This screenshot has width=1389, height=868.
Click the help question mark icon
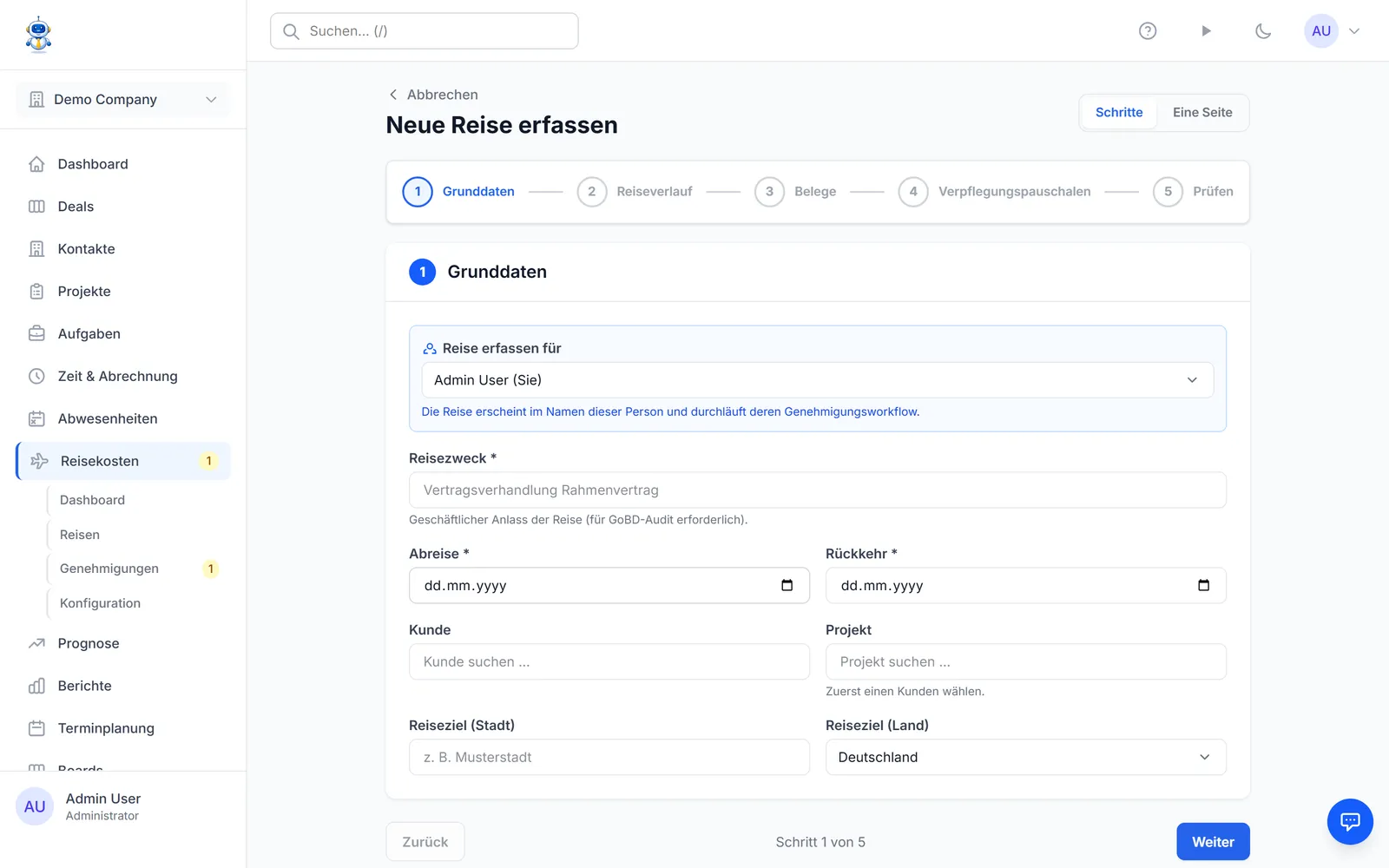pyautogui.click(x=1148, y=31)
